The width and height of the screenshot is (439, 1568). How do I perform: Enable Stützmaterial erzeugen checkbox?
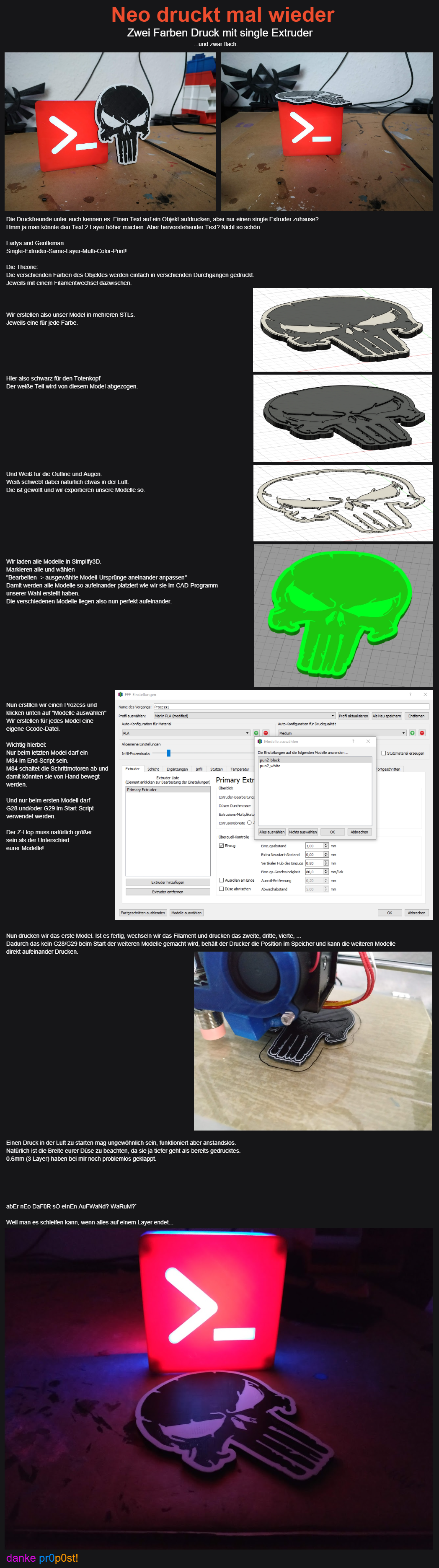coord(384,753)
